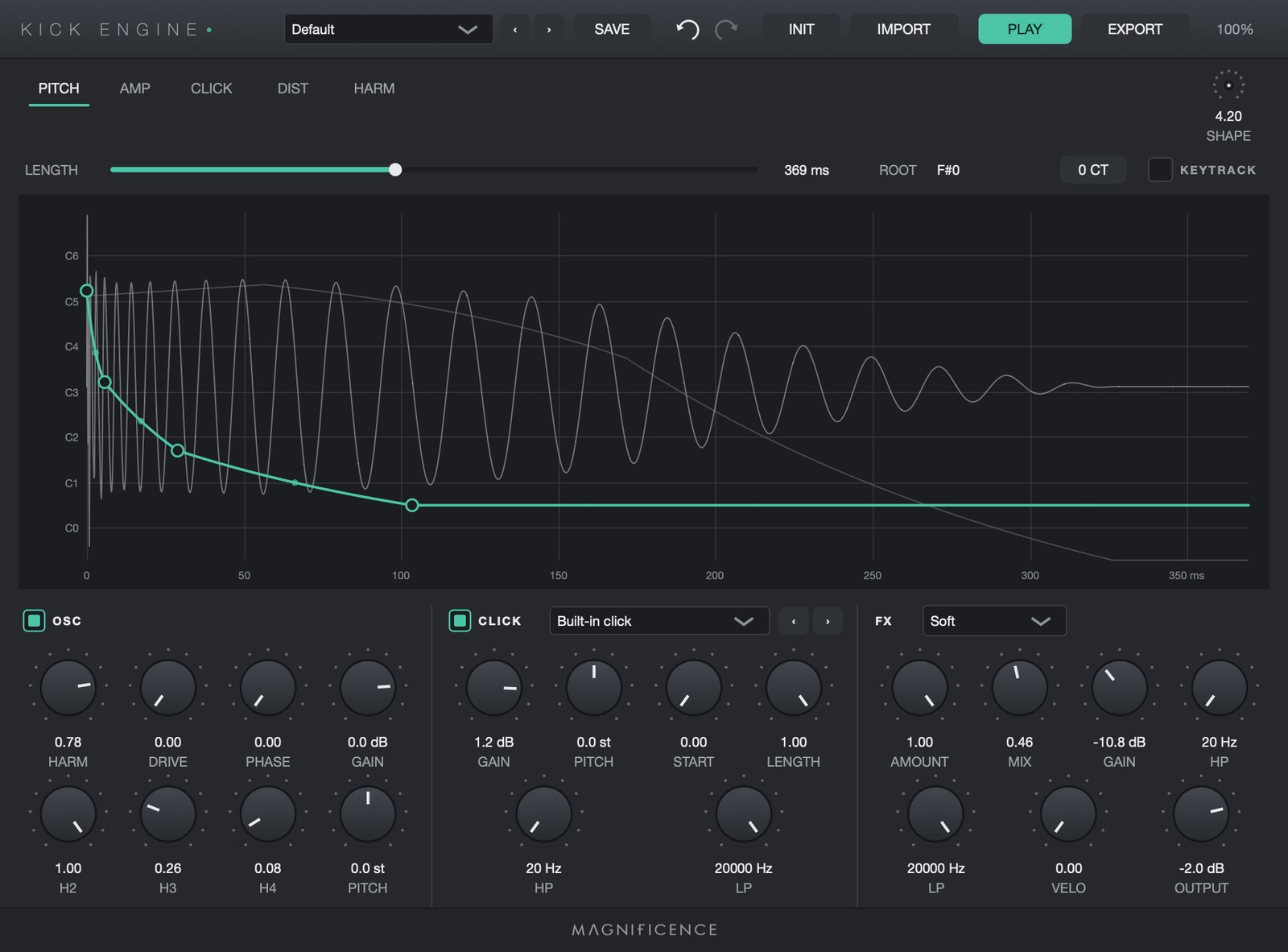1288x952 pixels.
Task: Go to next preset arrow
Action: (x=549, y=30)
